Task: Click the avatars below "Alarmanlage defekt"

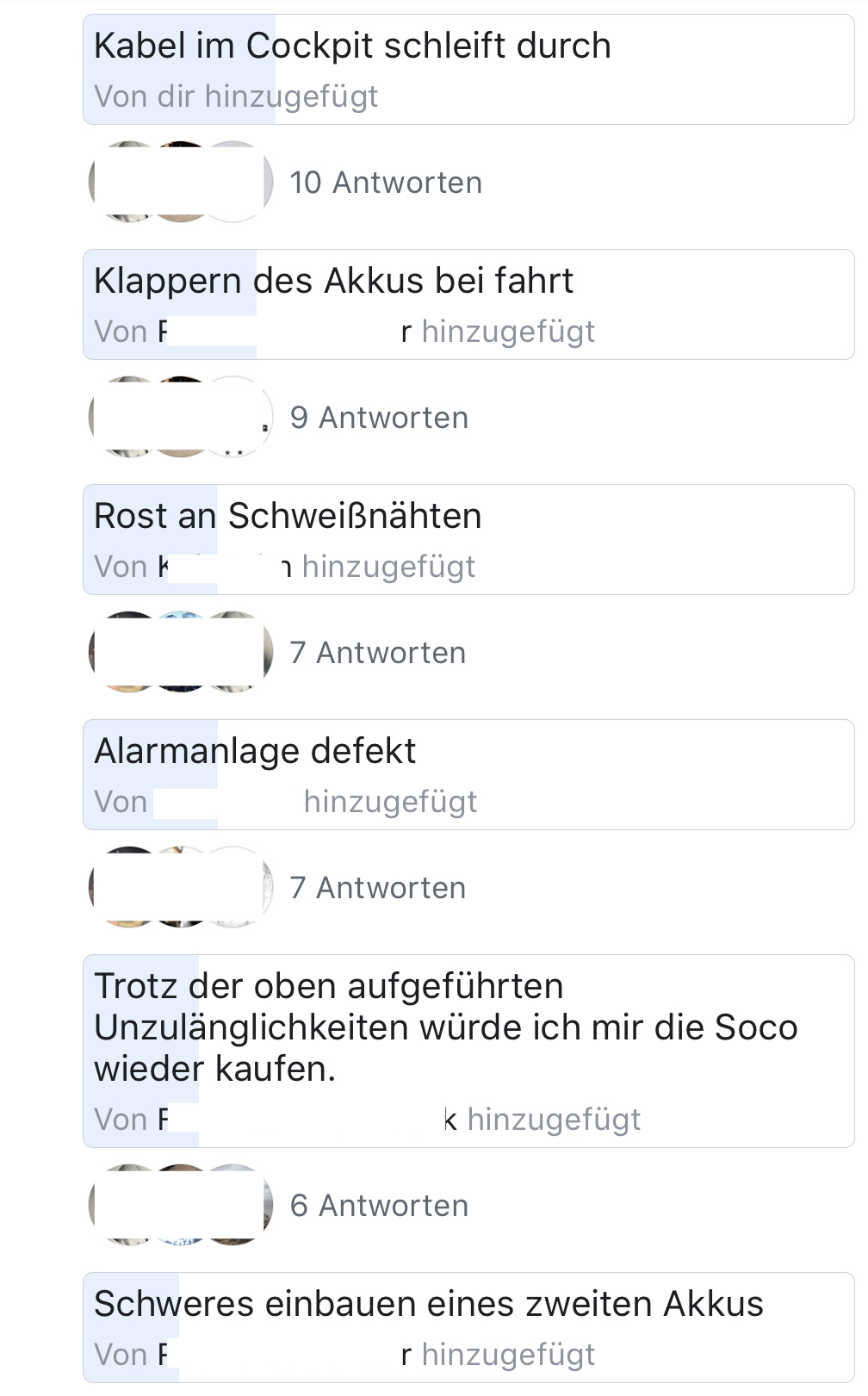Action: 181,888
